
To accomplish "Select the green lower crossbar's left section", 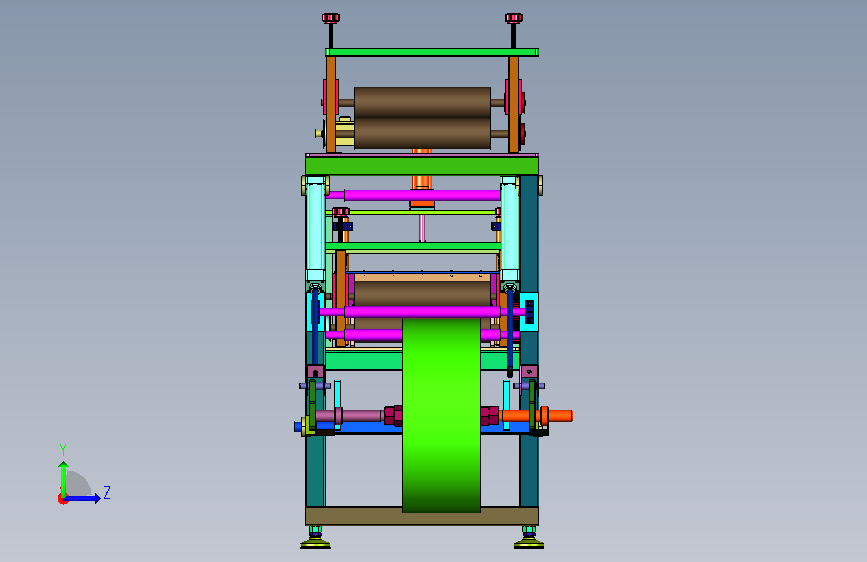I will (x=364, y=360).
